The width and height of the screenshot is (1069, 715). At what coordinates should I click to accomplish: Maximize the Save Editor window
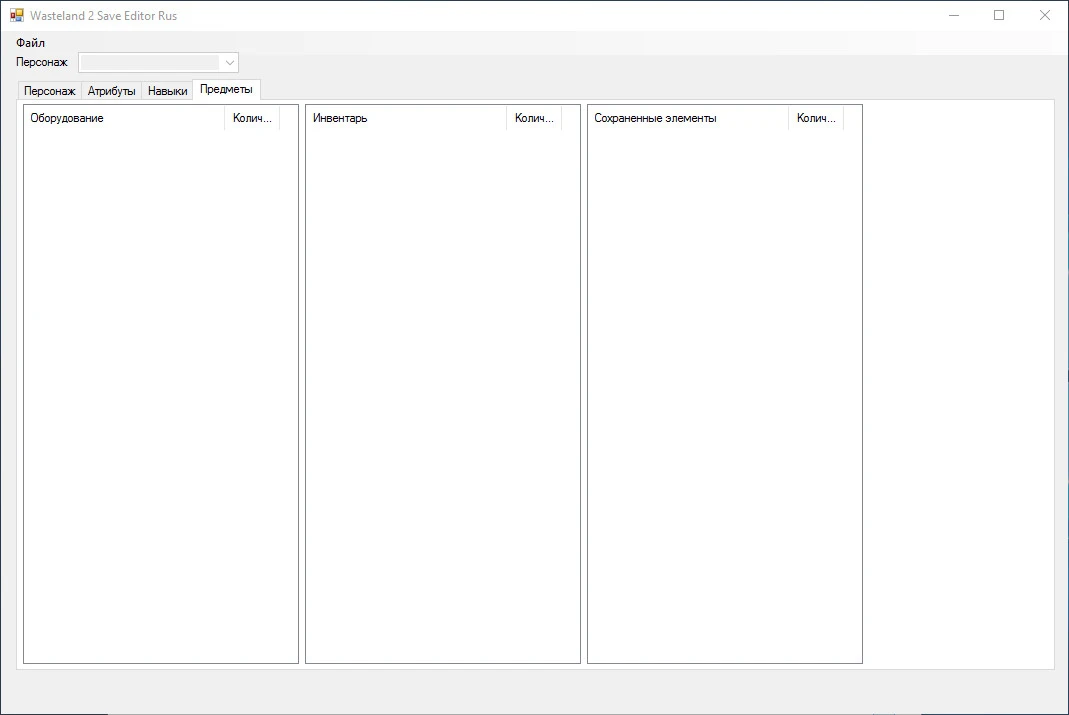[999, 15]
